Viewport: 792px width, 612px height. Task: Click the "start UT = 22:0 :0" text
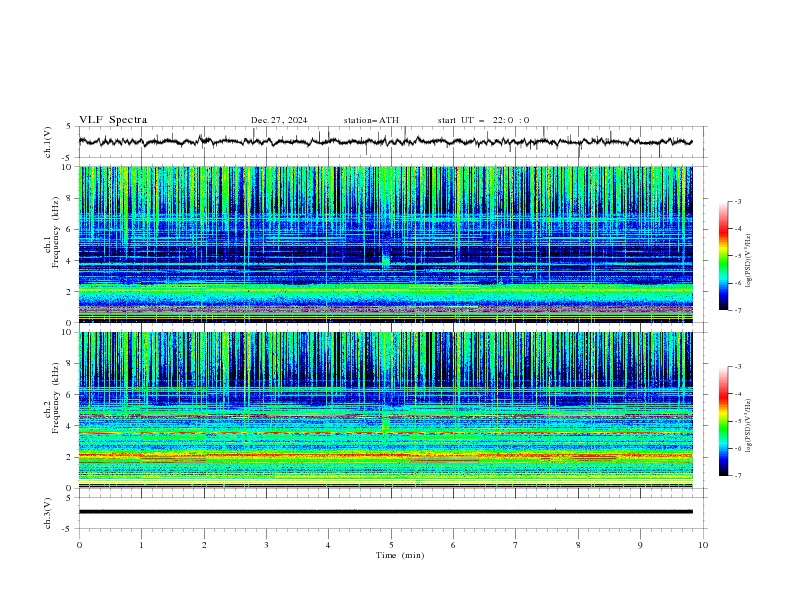(483, 120)
